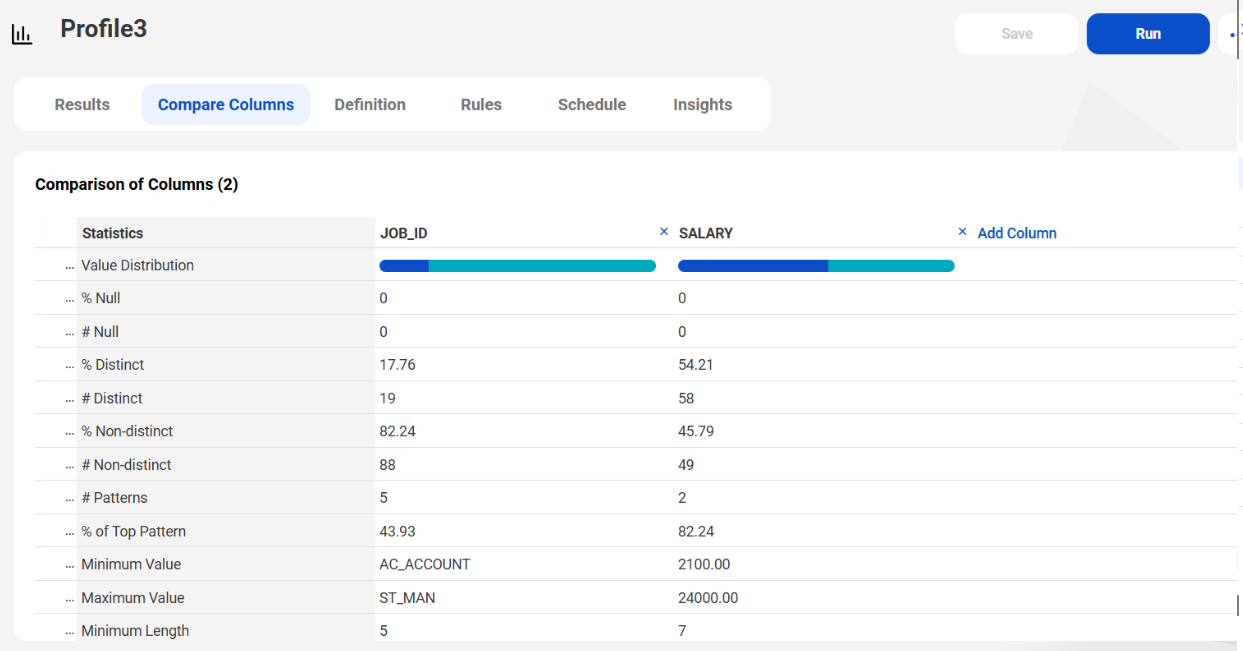Open the # Patterns row ellipsis menu

70,499
